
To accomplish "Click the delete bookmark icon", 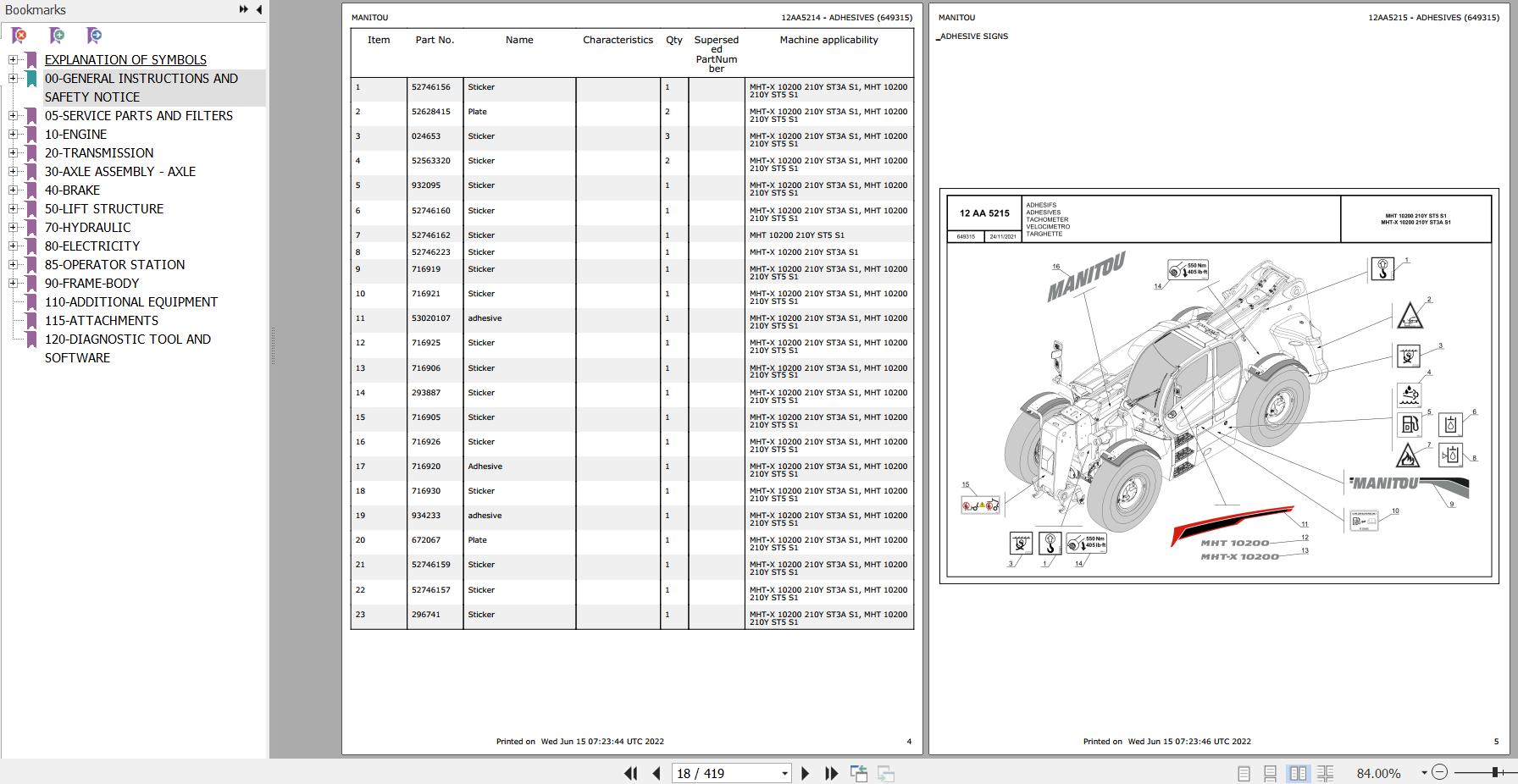I will (x=19, y=36).
